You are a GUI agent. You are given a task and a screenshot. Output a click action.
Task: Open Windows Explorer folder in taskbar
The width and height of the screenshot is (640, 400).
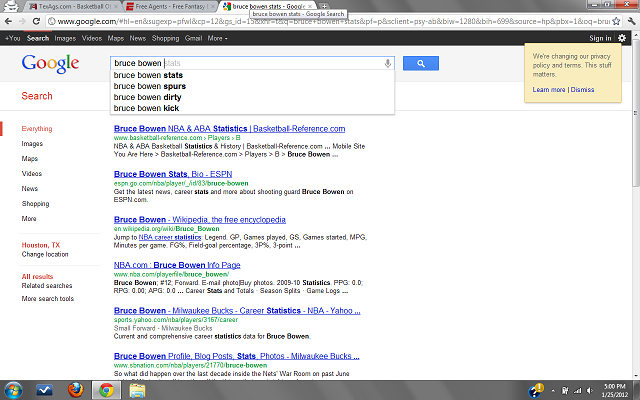[x=138, y=390]
